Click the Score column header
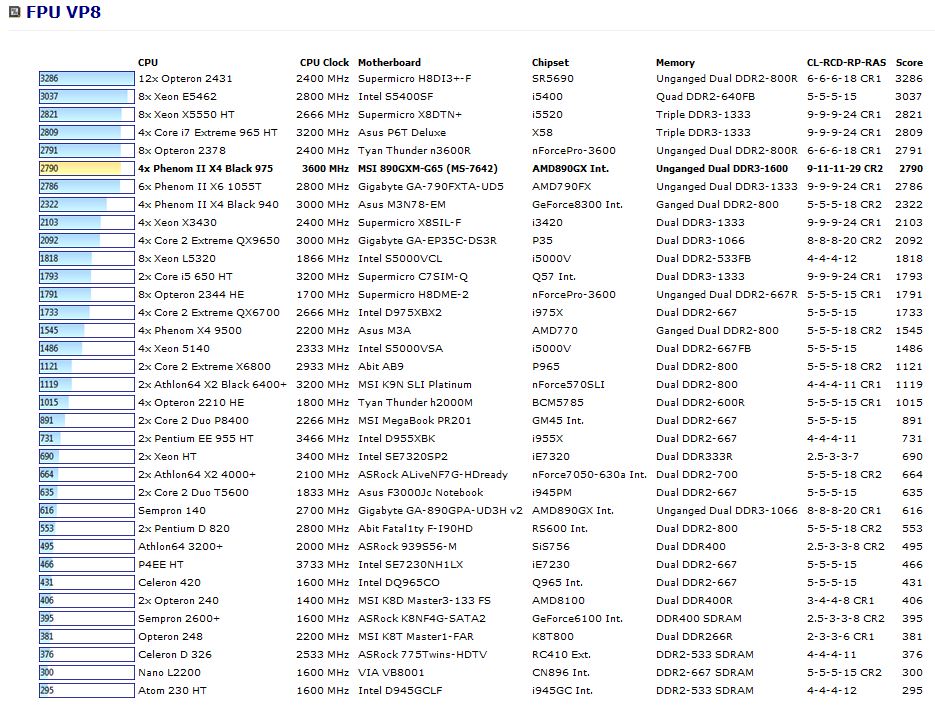Screen dimensions: 935x705 pos(909,62)
